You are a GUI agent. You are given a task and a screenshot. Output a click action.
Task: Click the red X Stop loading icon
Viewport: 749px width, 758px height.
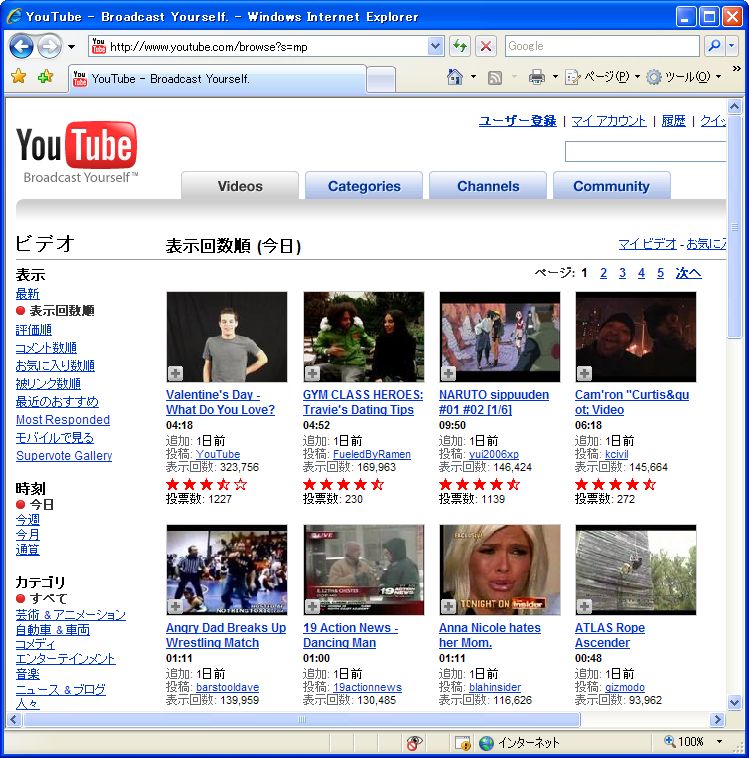coord(486,46)
